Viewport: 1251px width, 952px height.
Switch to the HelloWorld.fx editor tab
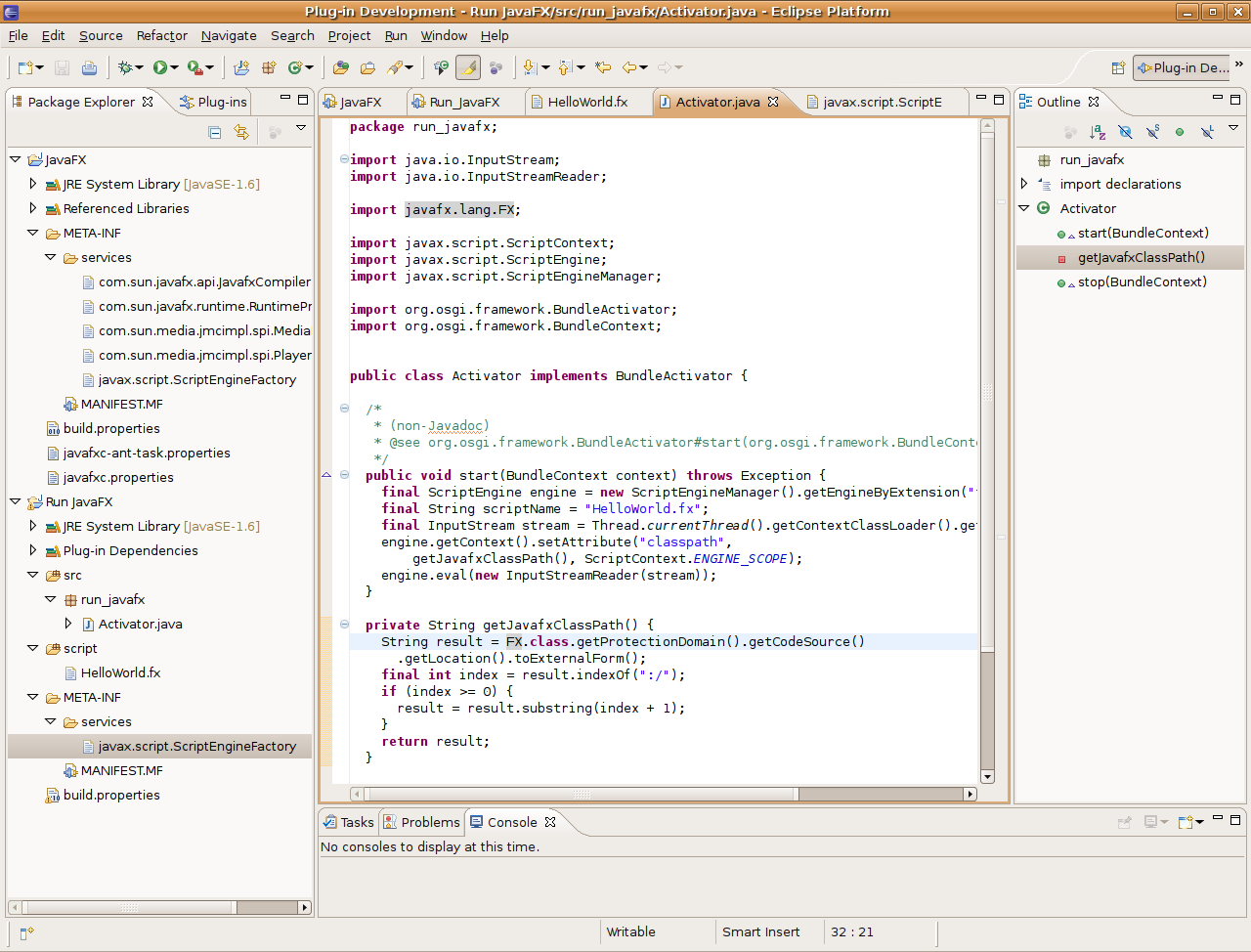[x=586, y=102]
